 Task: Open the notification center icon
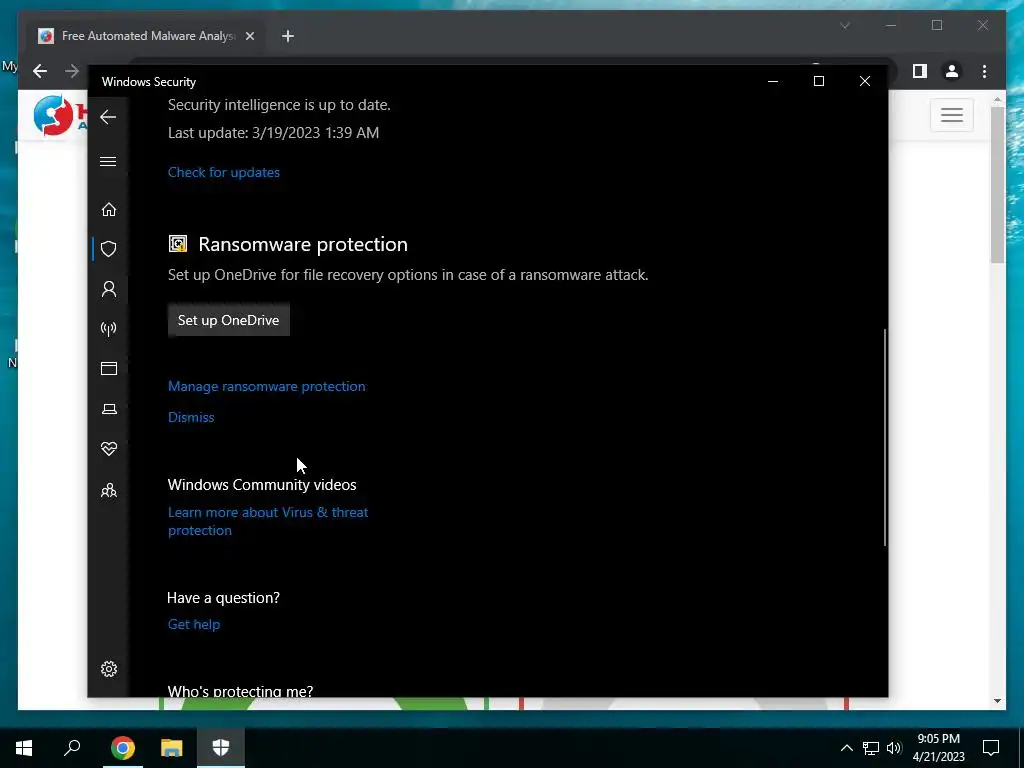pos(991,748)
